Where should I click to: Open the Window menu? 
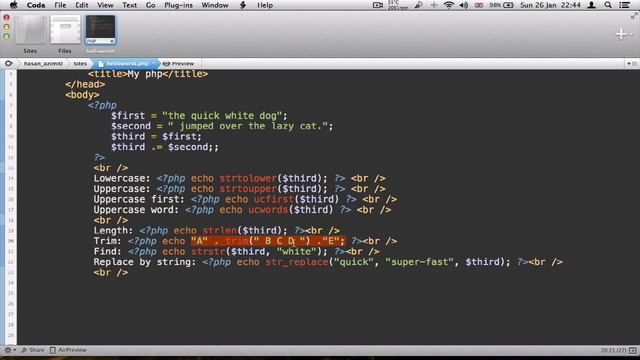pos(215,5)
